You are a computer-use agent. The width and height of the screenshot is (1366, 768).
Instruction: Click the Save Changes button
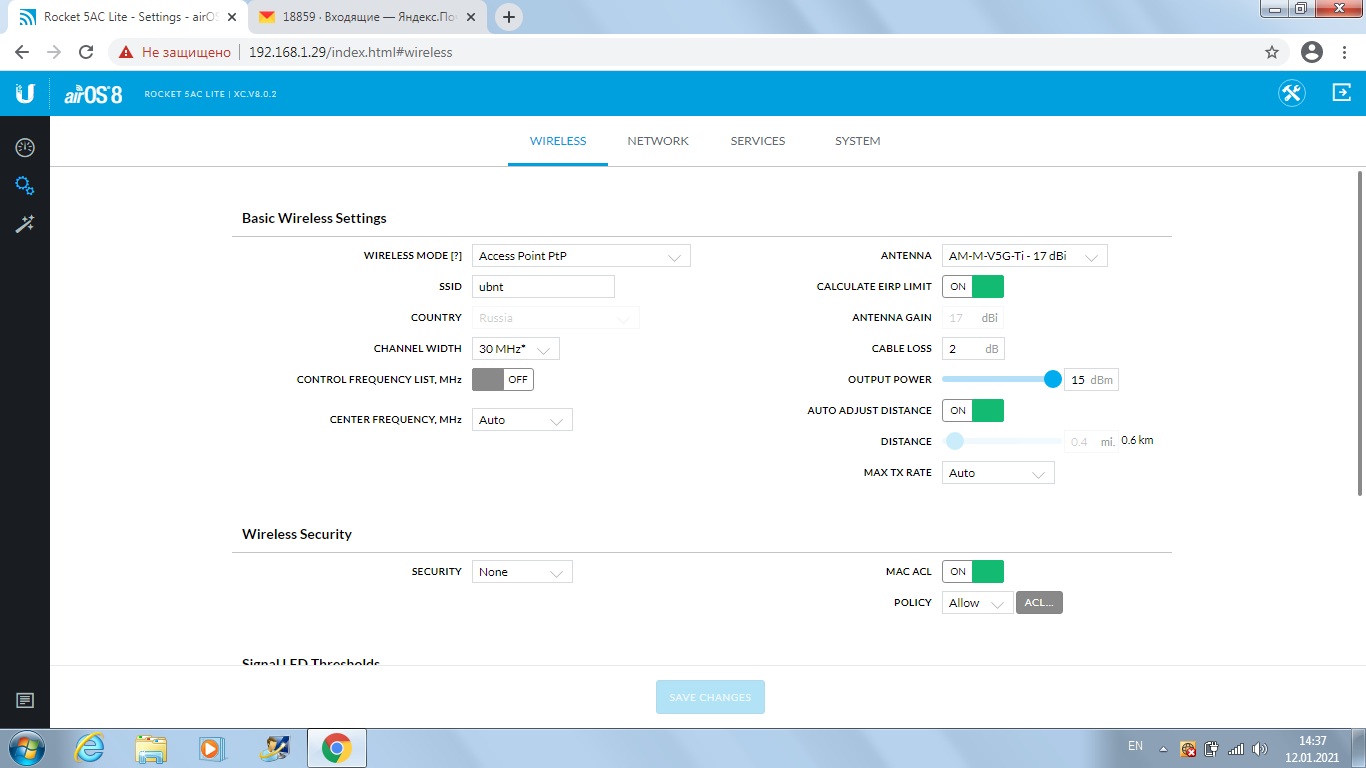[x=710, y=697]
